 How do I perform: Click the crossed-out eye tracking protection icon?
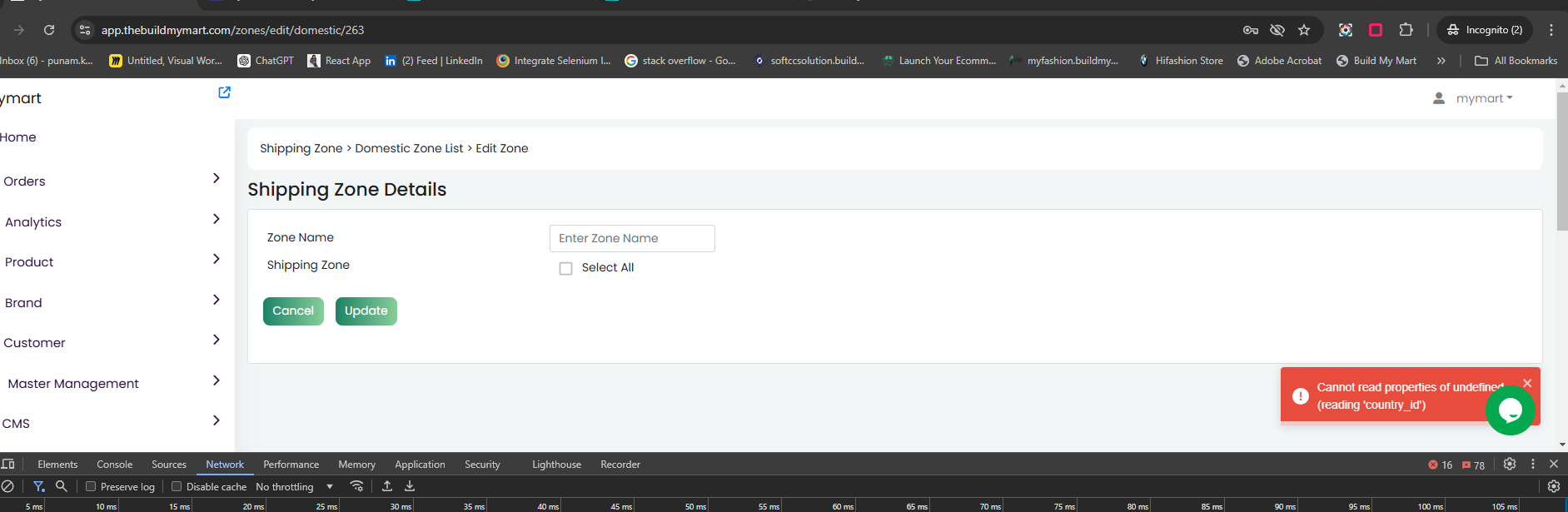1277,30
